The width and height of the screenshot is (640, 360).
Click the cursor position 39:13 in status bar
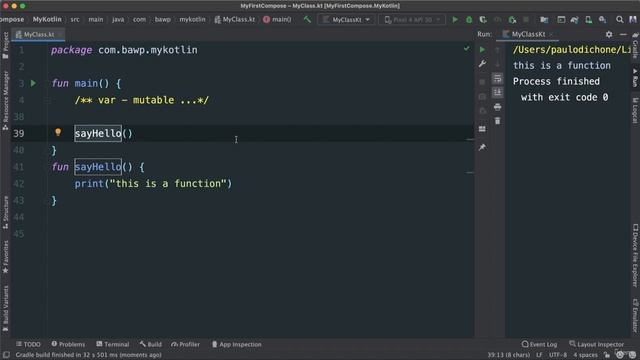pyautogui.click(x=509, y=355)
